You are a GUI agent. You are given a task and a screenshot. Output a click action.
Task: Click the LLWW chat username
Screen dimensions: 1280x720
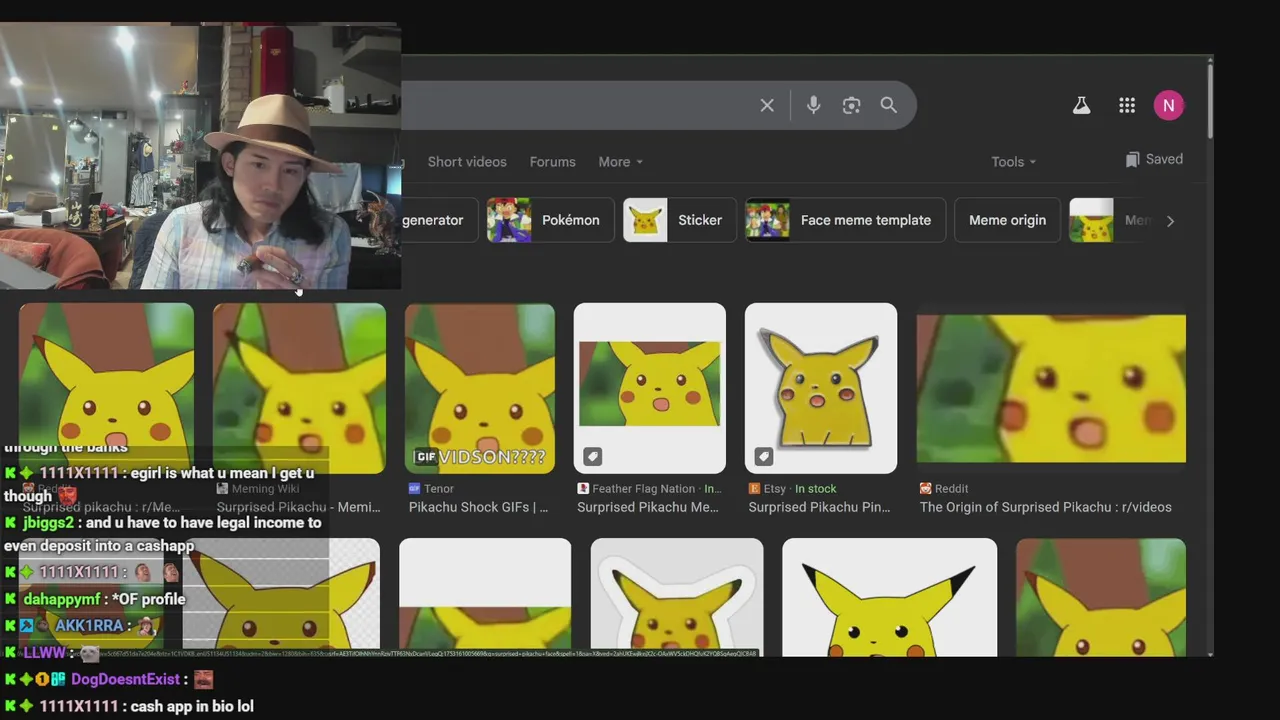coord(44,652)
